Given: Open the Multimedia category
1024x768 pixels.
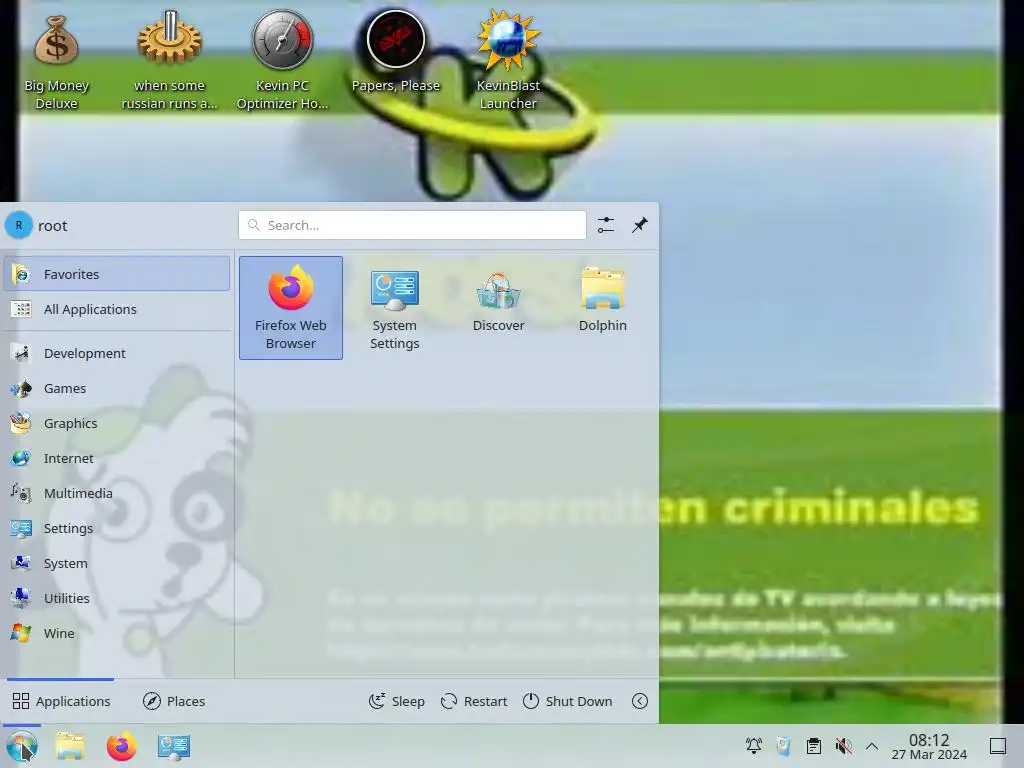Looking at the screenshot, I should coord(117,493).
